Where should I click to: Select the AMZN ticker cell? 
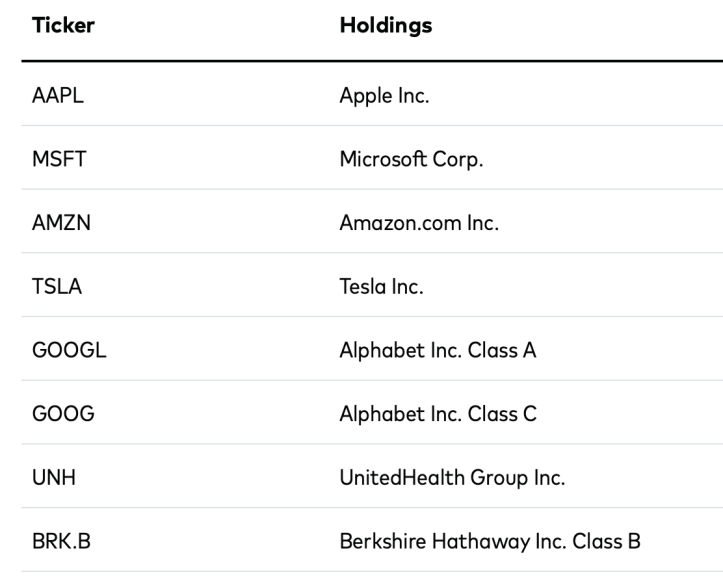coord(61,223)
